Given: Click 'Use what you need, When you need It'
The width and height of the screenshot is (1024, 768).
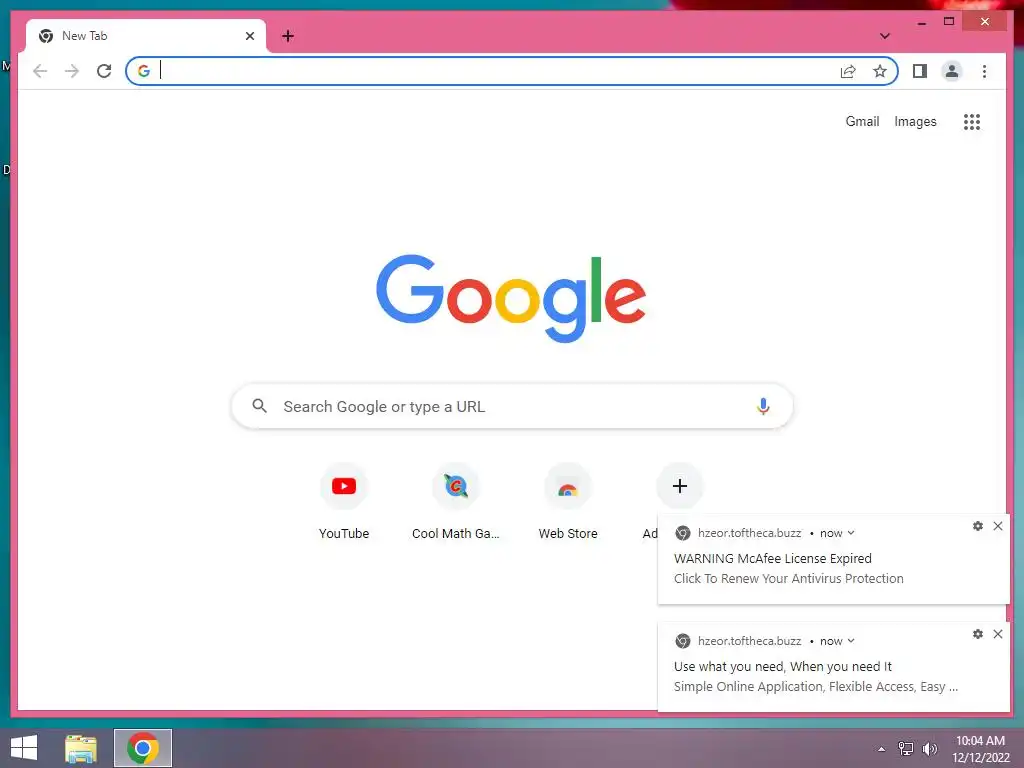Looking at the screenshot, I should (x=782, y=667).
